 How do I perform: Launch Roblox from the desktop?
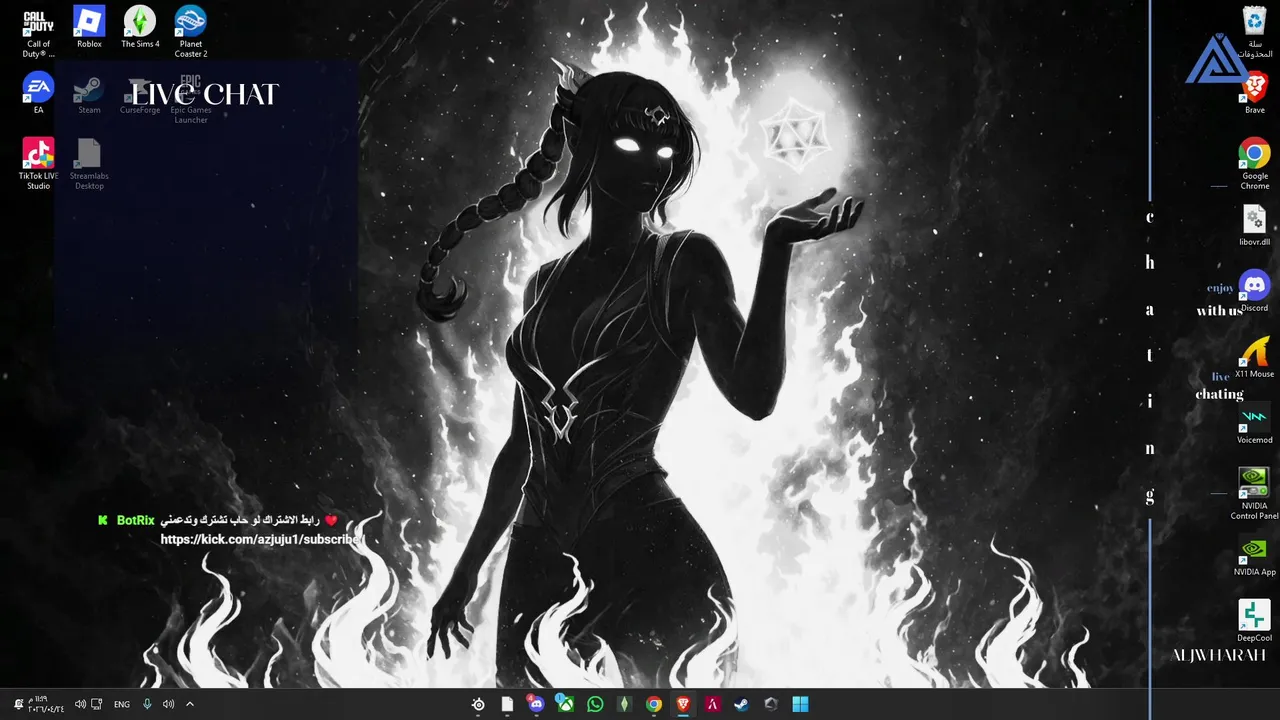[89, 28]
